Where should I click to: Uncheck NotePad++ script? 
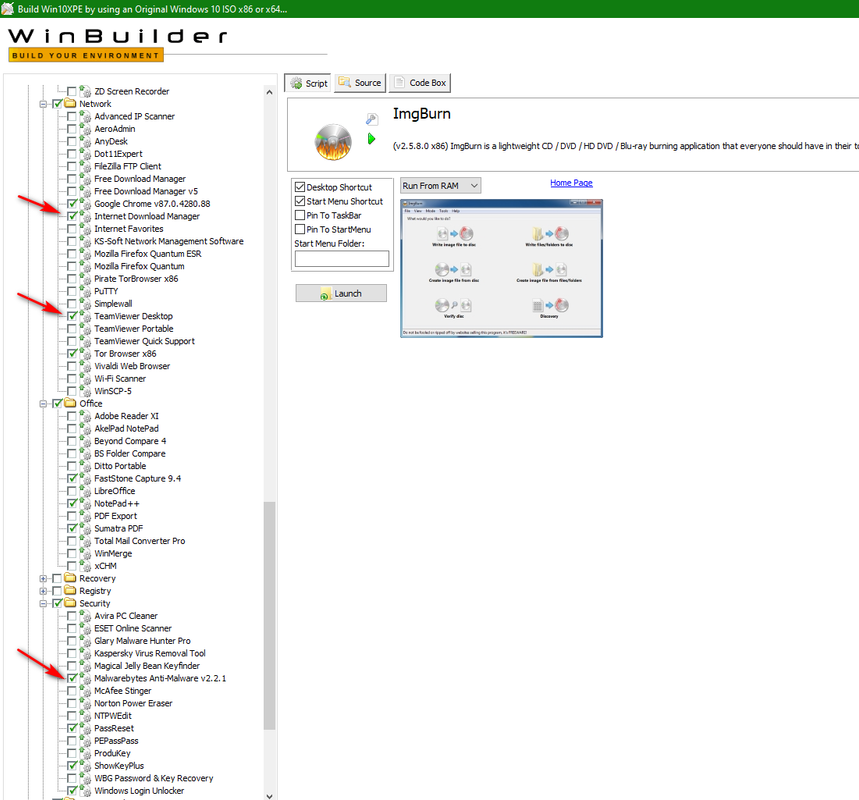pos(72,504)
